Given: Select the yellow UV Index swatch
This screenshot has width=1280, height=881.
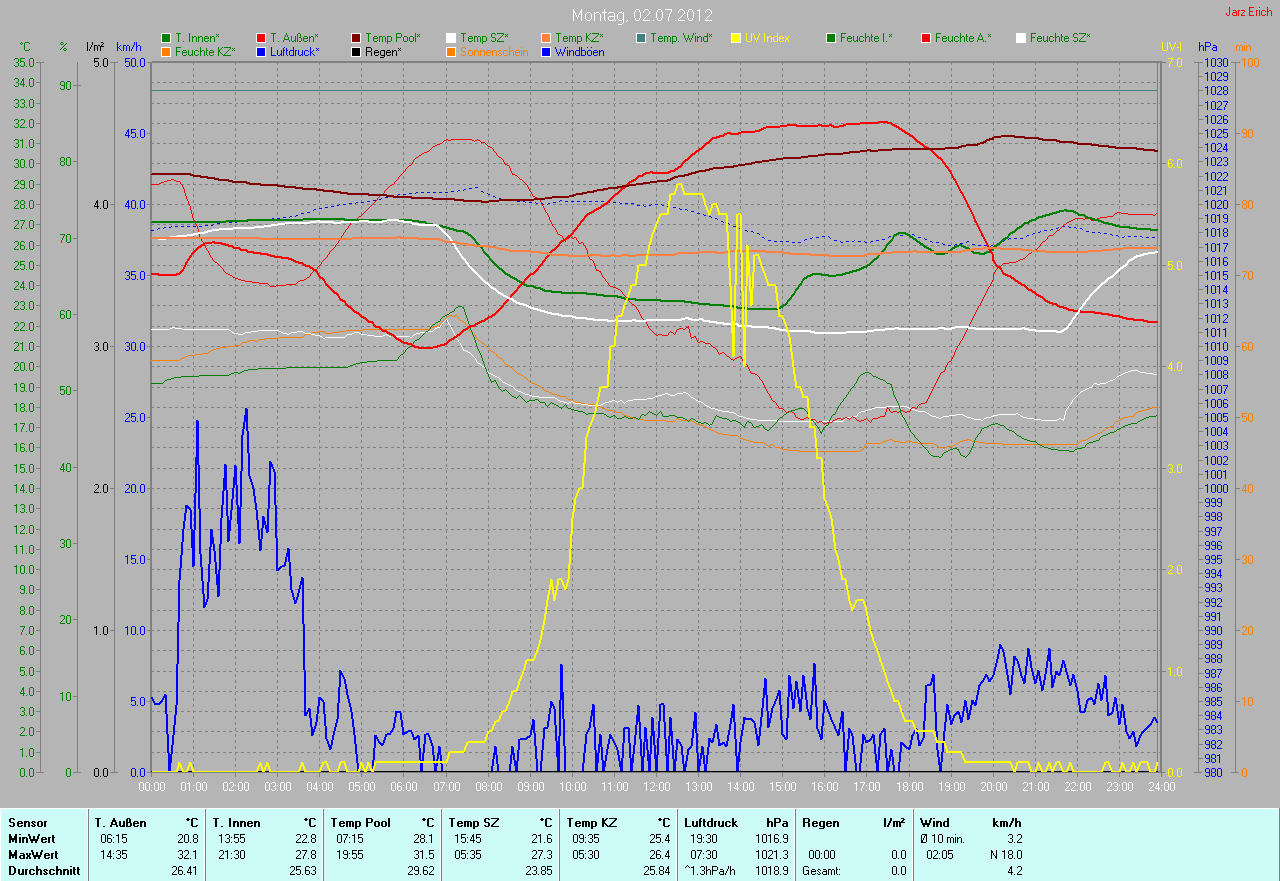Looking at the screenshot, I should click(736, 38).
